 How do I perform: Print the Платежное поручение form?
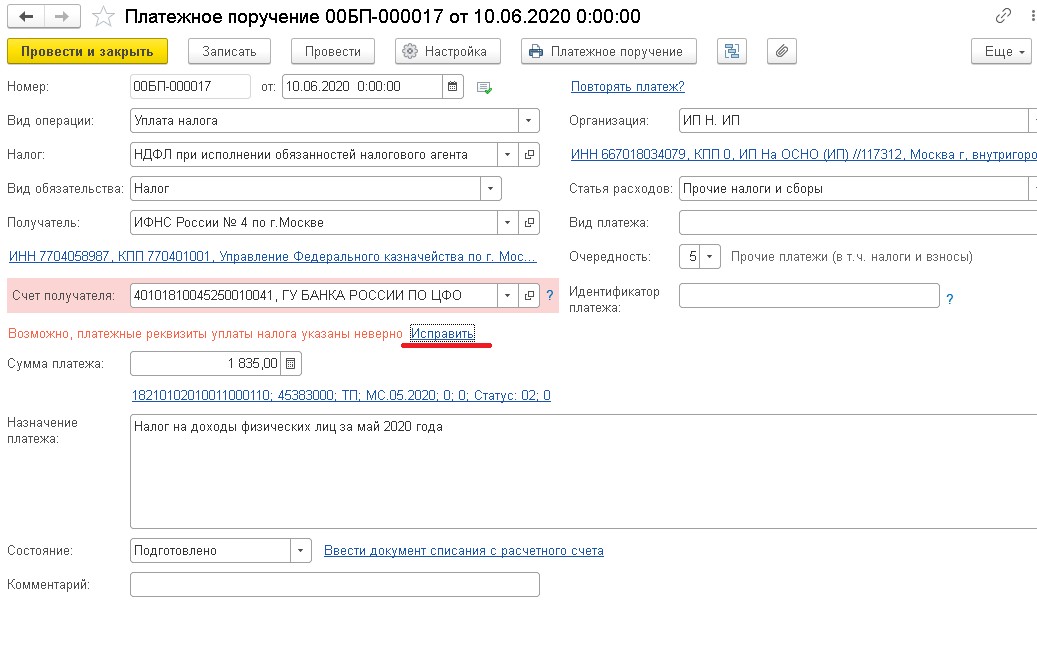tap(609, 51)
